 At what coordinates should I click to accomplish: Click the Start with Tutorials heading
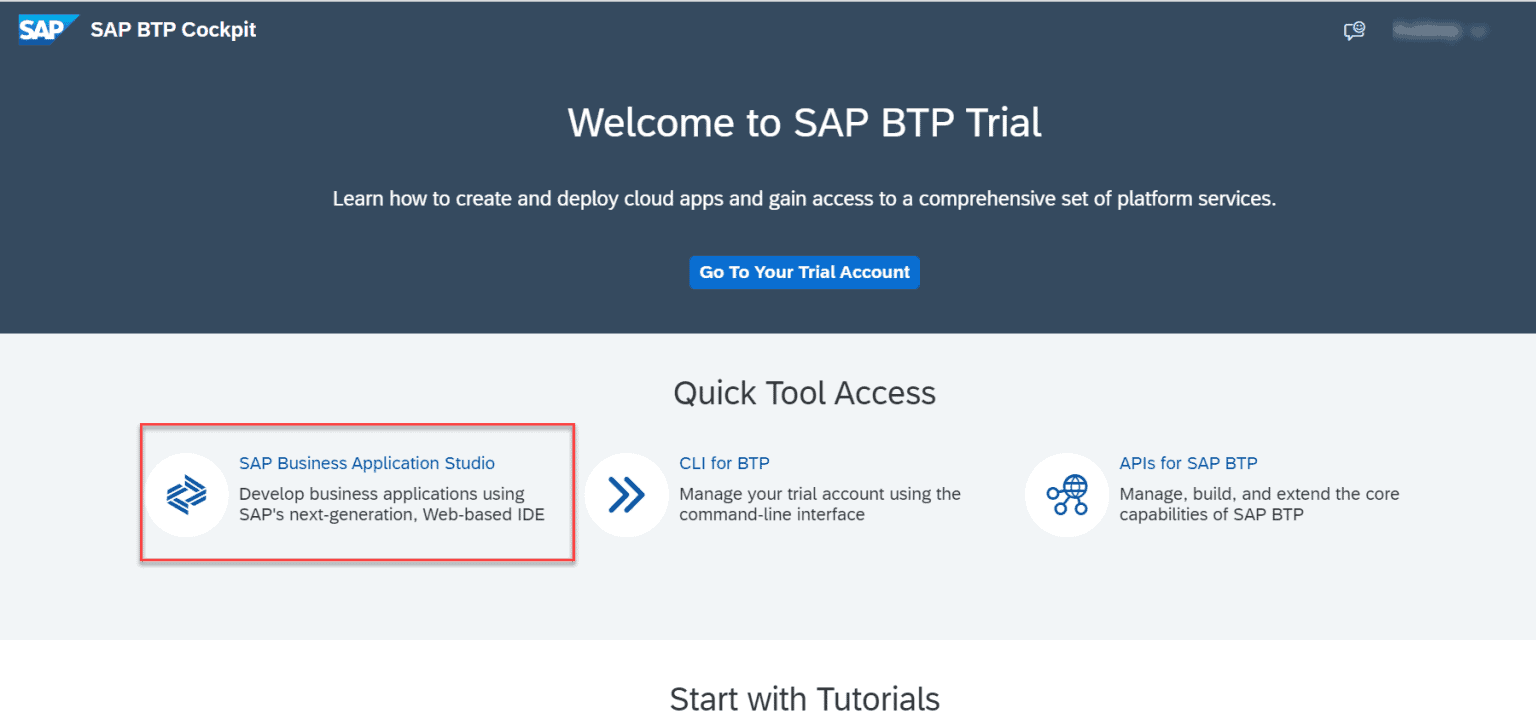pyautogui.click(x=804, y=699)
